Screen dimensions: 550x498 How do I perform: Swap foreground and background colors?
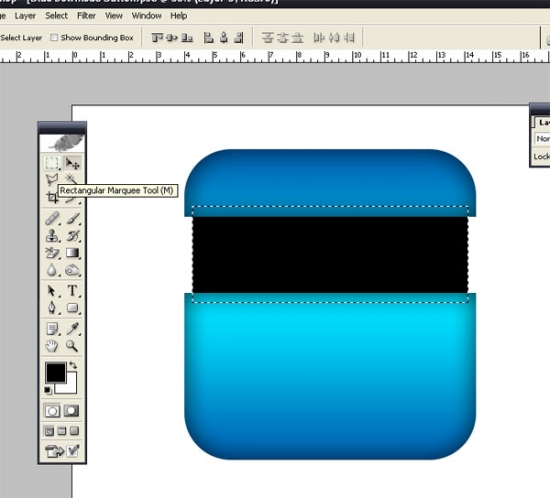[x=73, y=365]
